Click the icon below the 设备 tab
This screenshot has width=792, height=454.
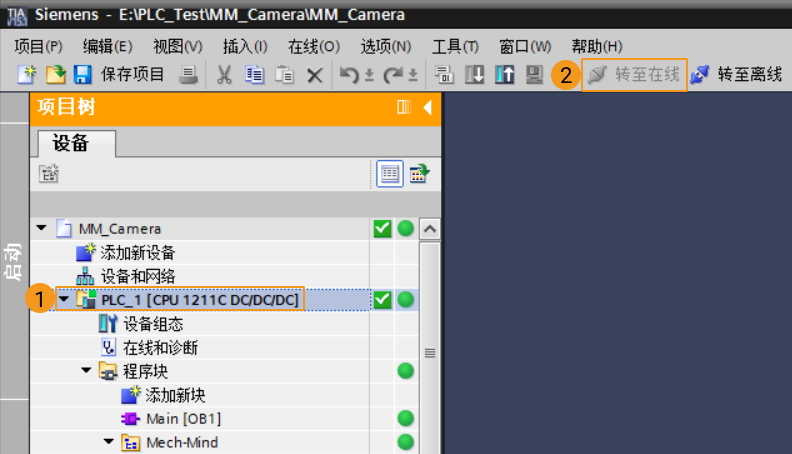pos(49,174)
